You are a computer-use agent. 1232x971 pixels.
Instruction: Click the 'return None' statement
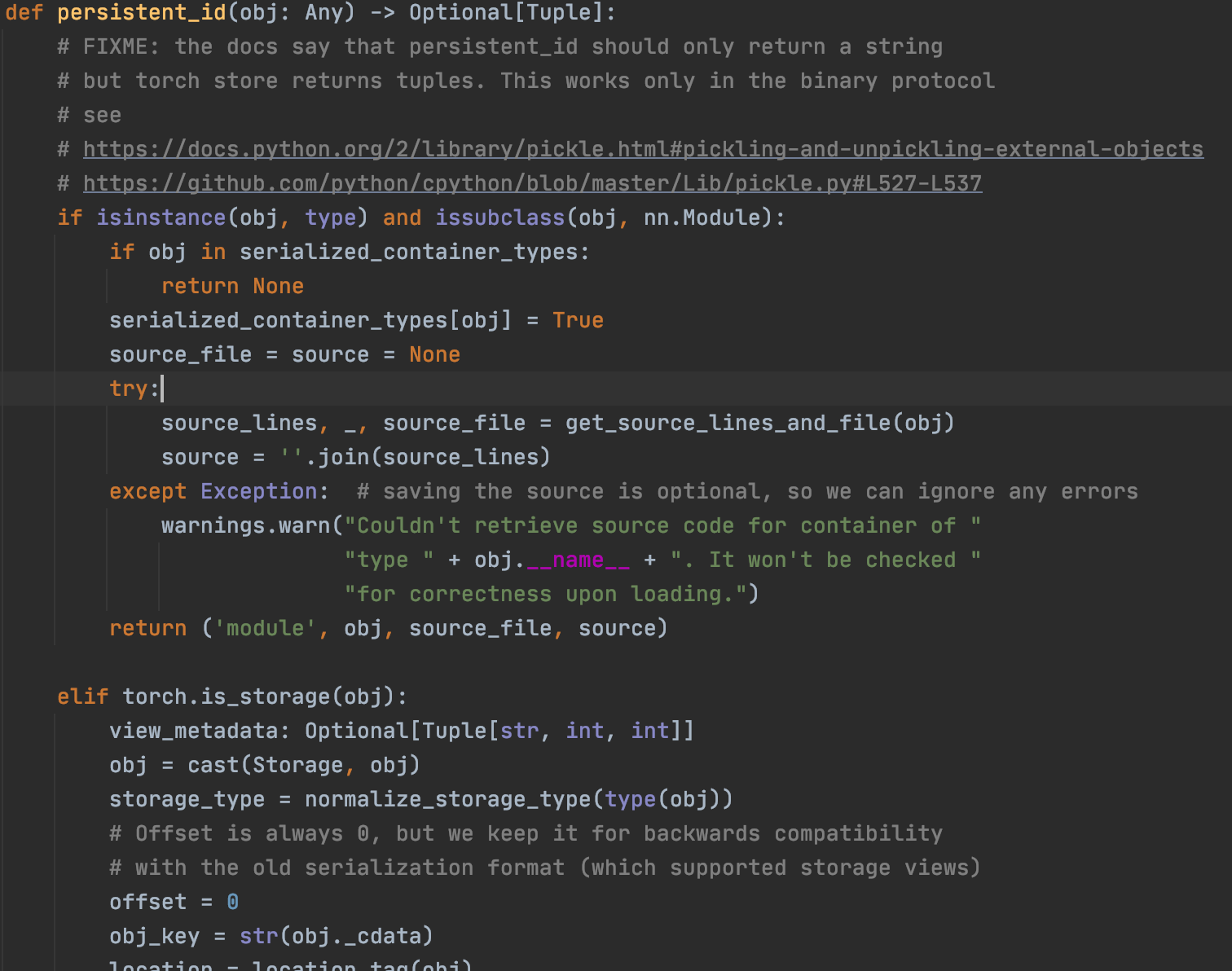pyautogui.click(x=232, y=286)
